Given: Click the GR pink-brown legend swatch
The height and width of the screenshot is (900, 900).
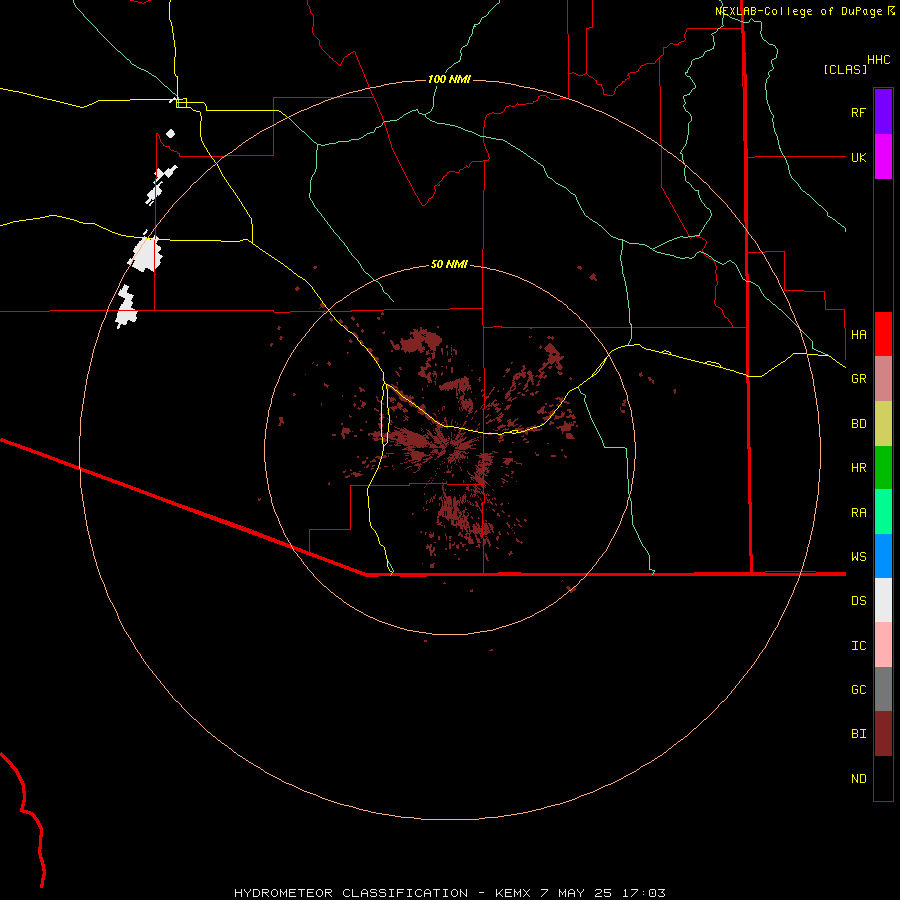Looking at the screenshot, I should click(883, 378).
